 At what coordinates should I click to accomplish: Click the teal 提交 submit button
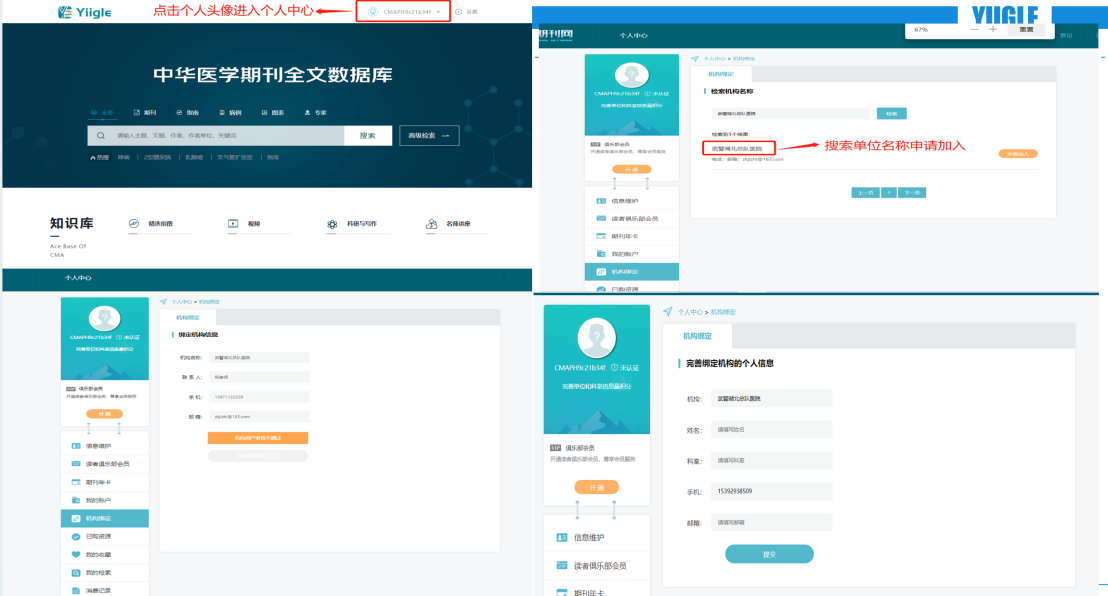769,554
